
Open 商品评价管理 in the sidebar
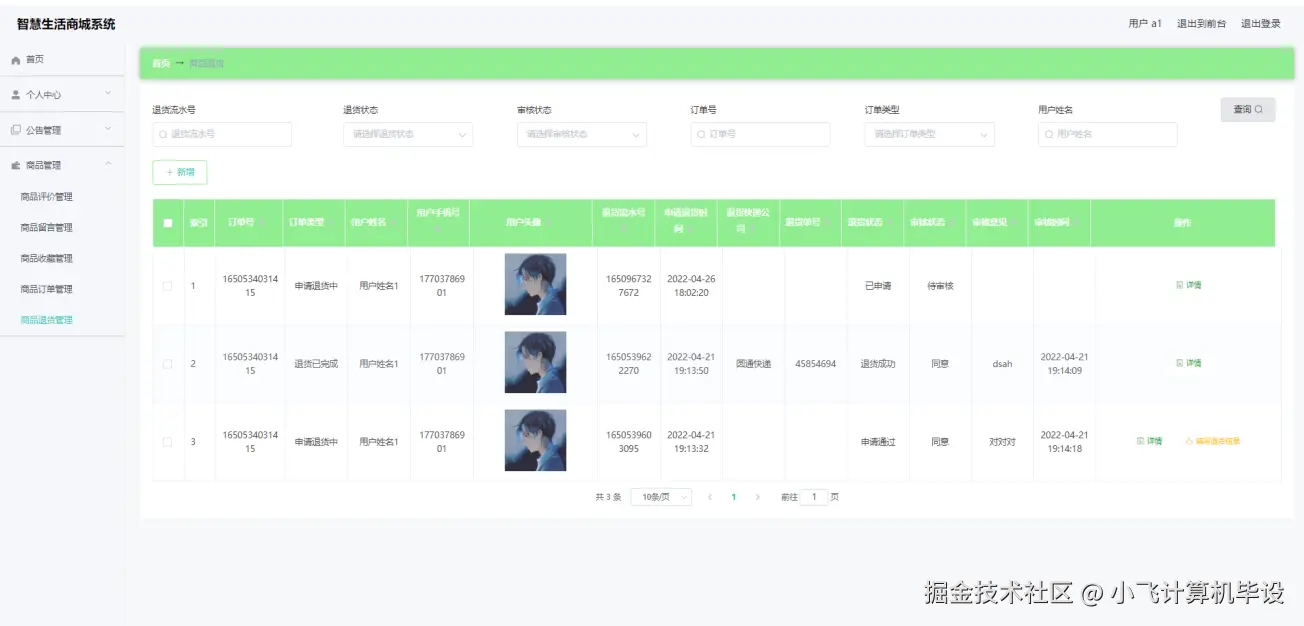click(47, 197)
